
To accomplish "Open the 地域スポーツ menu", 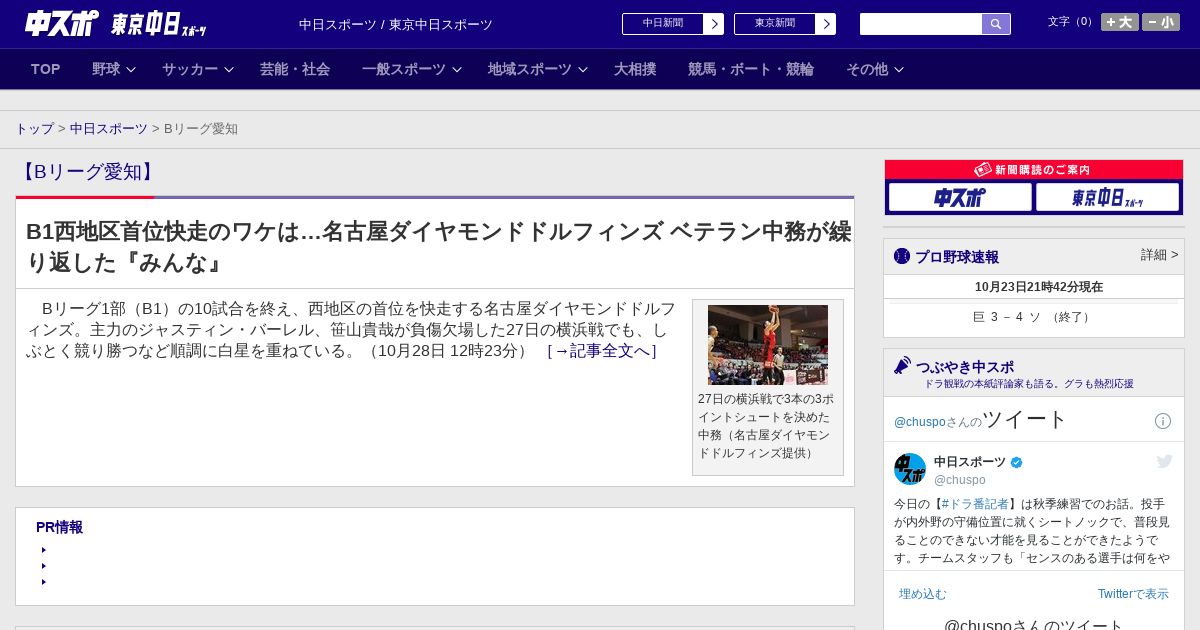I will pos(530,69).
